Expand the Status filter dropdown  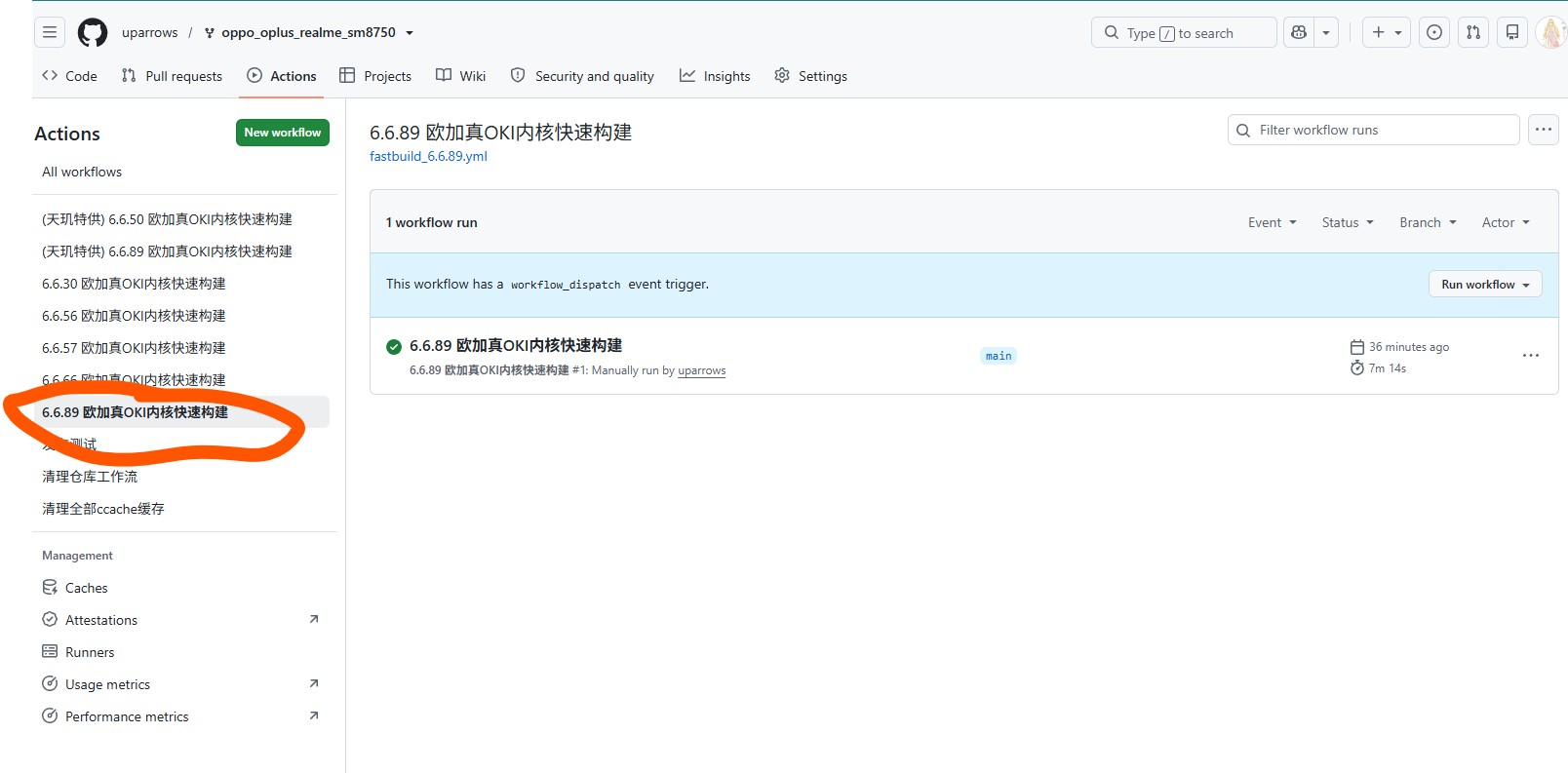1348,222
